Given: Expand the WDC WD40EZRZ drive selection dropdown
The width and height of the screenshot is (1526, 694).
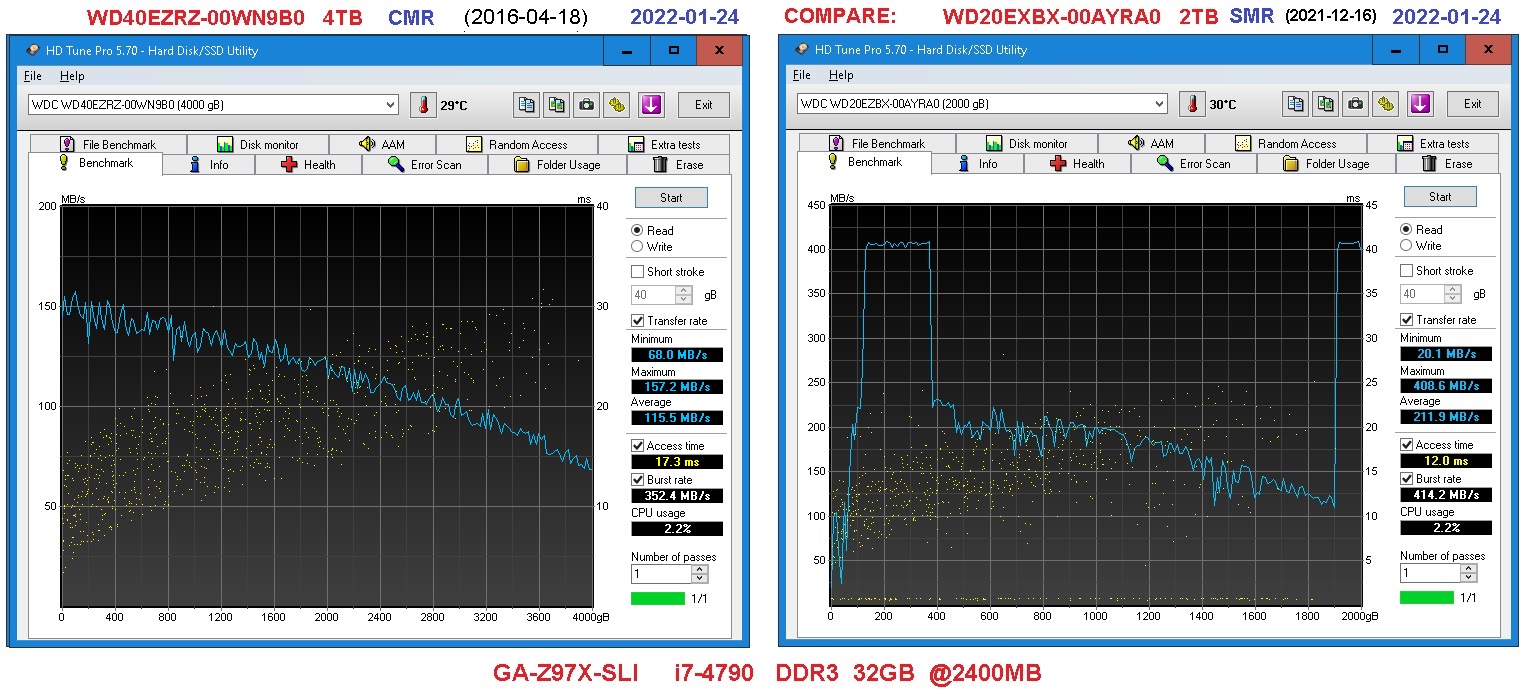Looking at the screenshot, I should coord(390,105).
